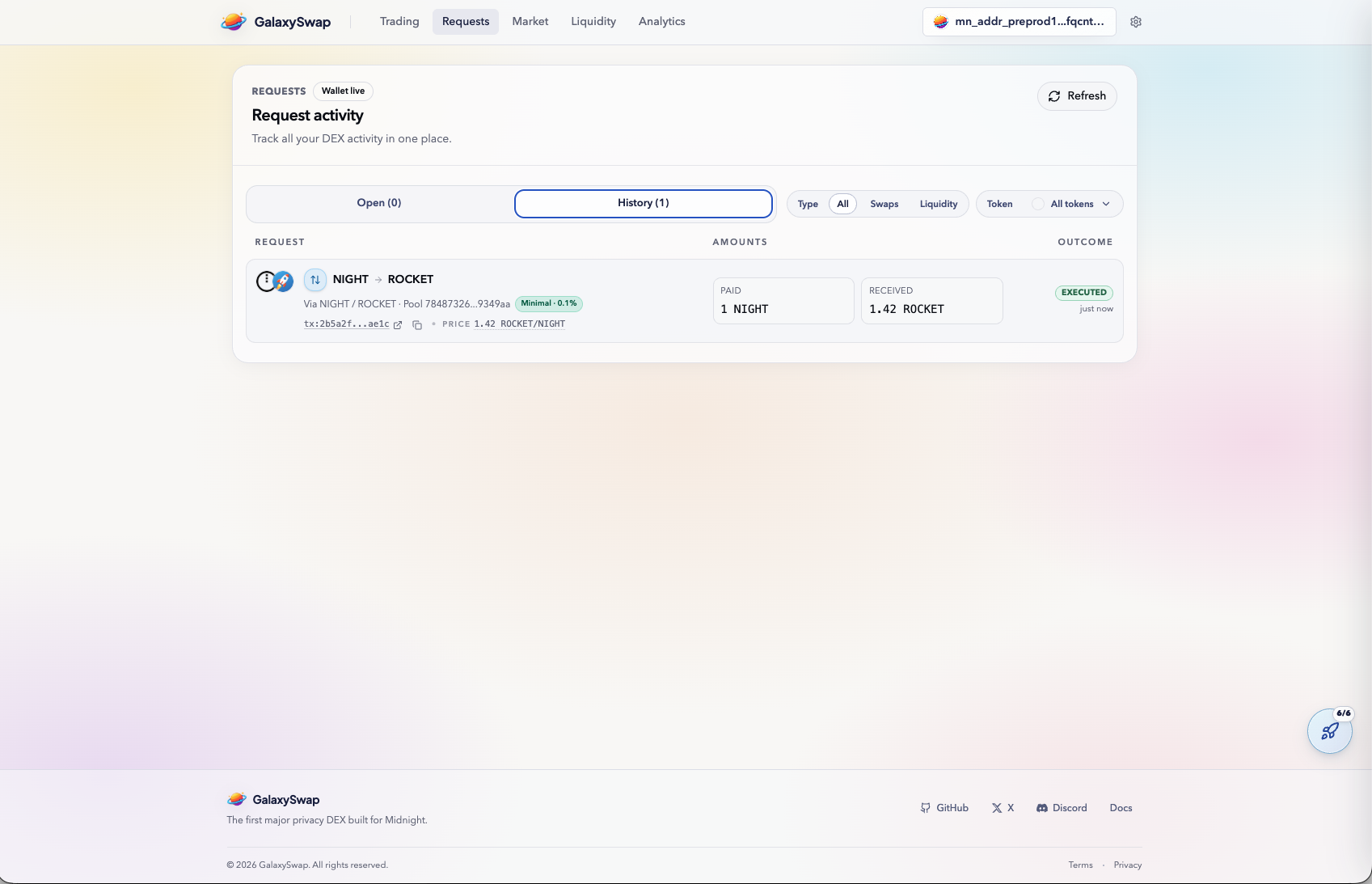Expand the All tokens dropdown
Screen dimensions: 1372x884
coord(1079,204)
